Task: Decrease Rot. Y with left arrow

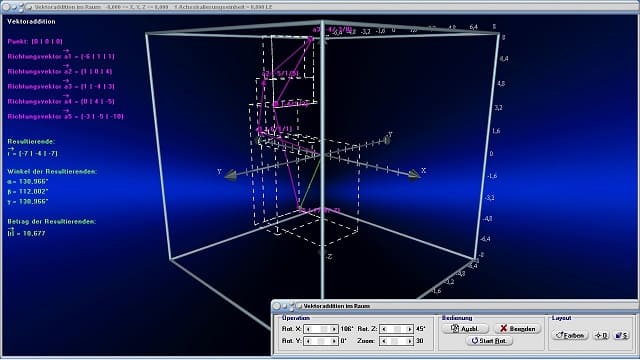Action: pyautogui.click(x=308, y=341)
